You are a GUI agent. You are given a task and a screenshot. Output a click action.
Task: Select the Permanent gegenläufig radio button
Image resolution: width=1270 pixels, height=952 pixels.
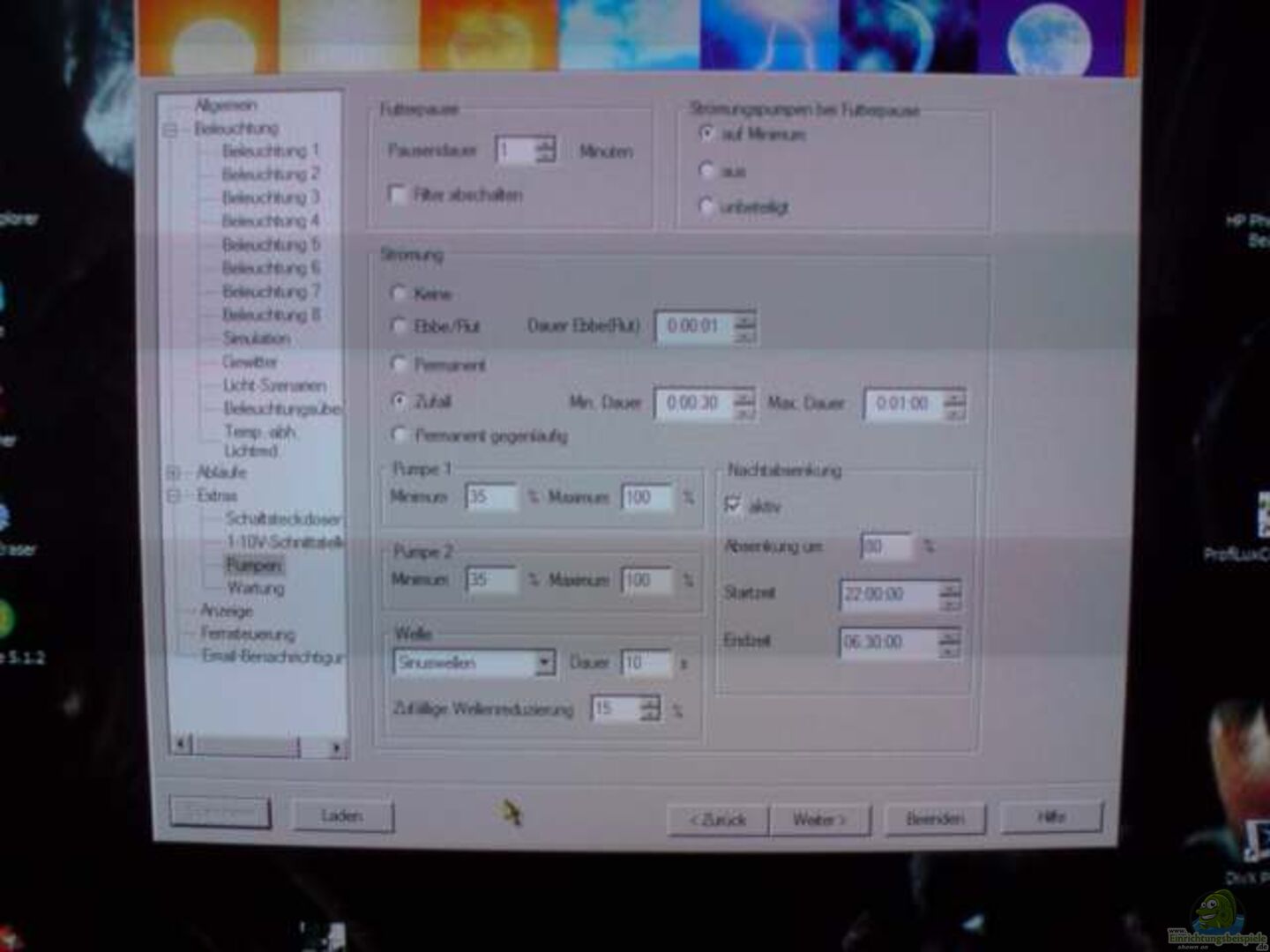399,435
